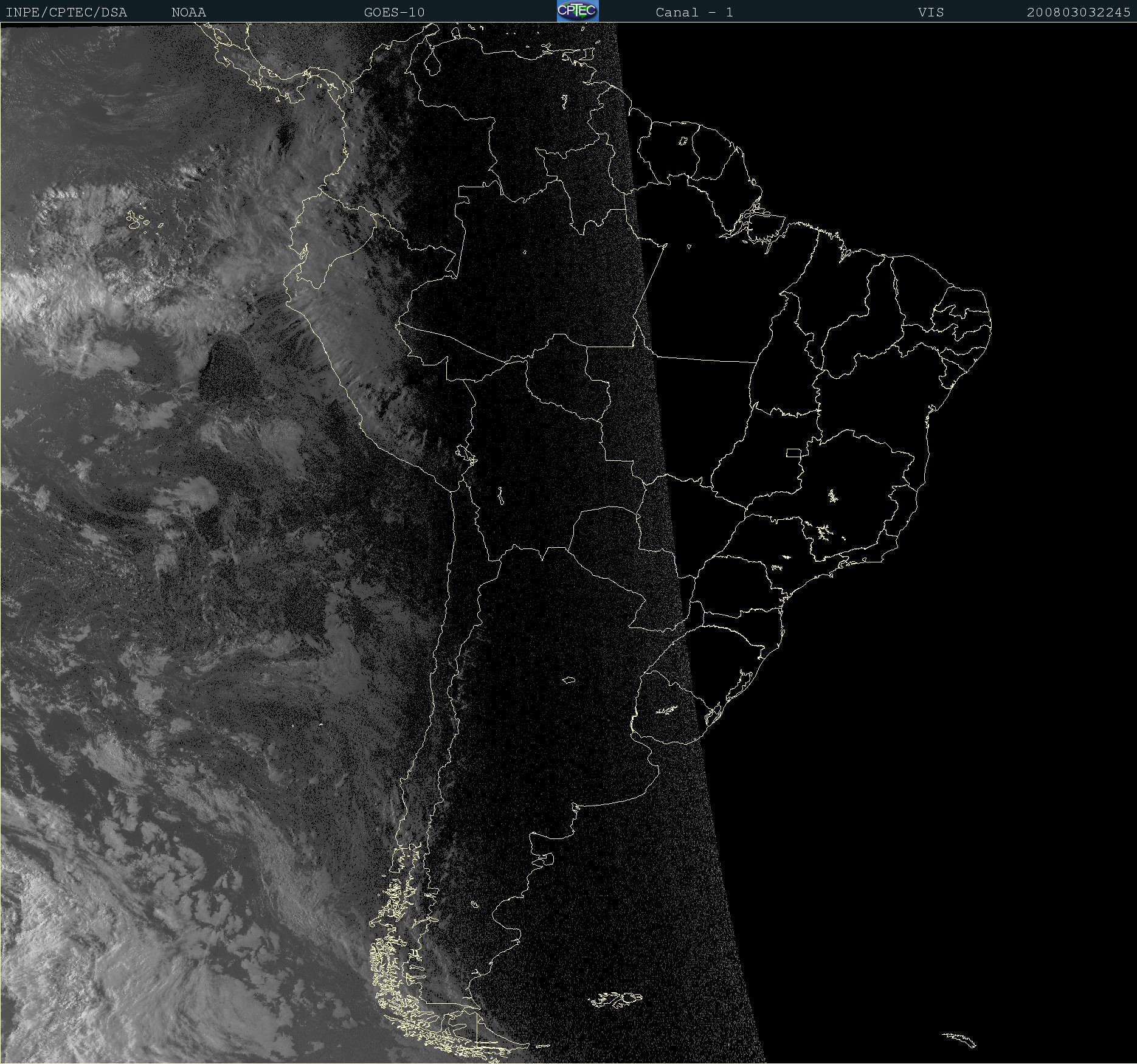Screen dimensions: 1137x1064
Task: Click the 200803032245 timestamp
Action: (1079, 12)
